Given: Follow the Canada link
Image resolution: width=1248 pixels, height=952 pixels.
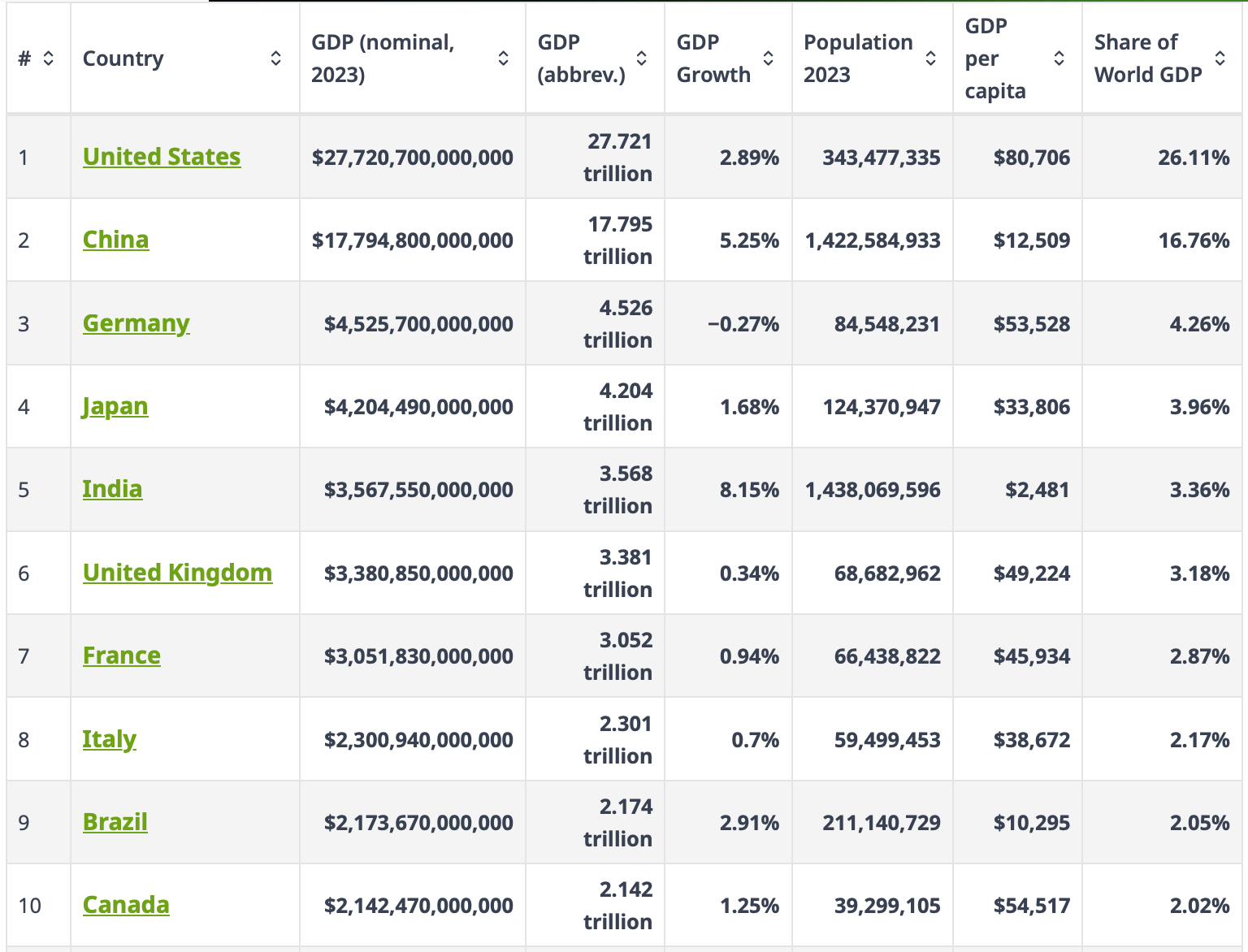Looking at the screenshot, I should 126,905.
